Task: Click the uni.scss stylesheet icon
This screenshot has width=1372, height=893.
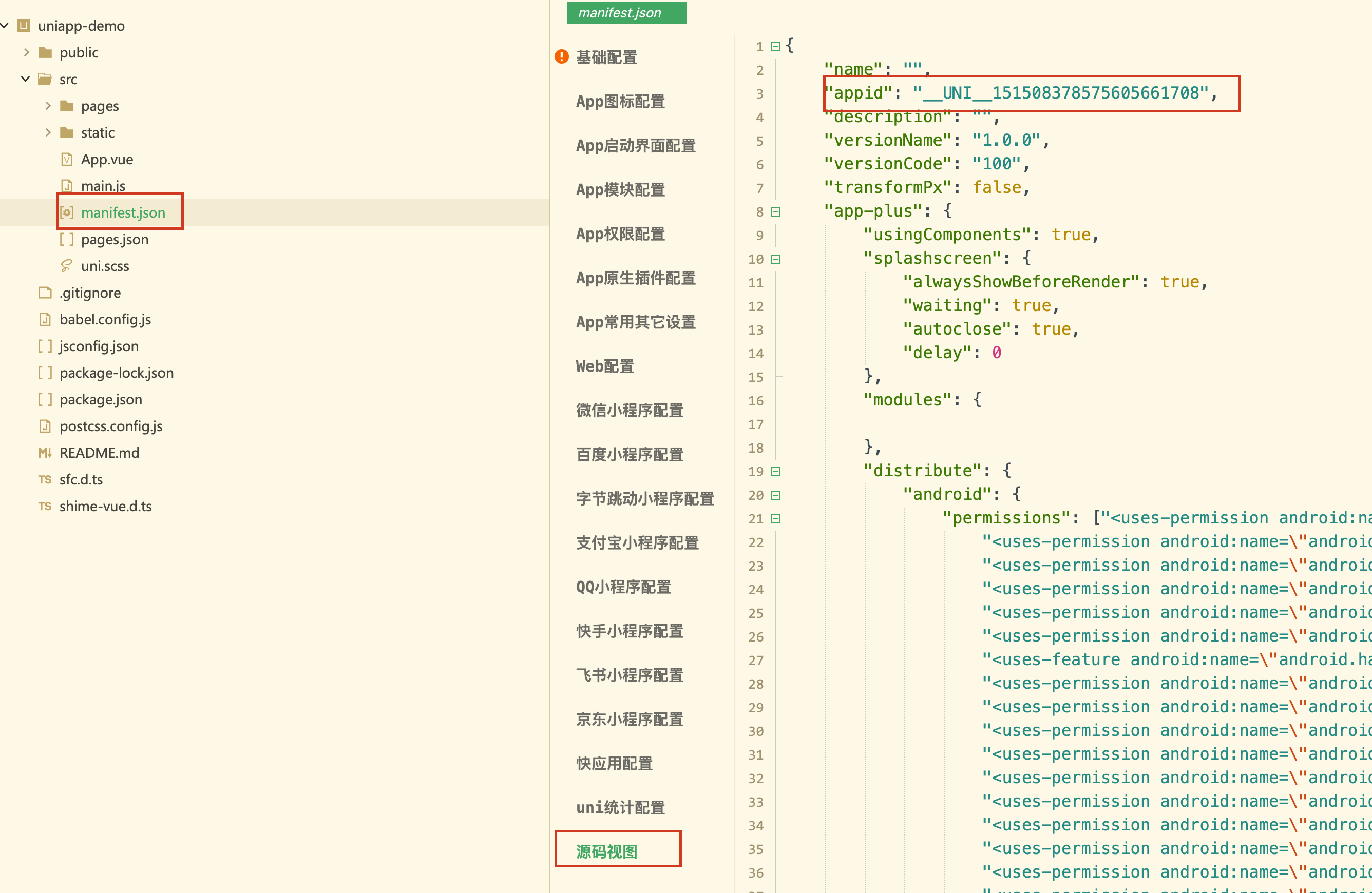Action: coord(67,266)
